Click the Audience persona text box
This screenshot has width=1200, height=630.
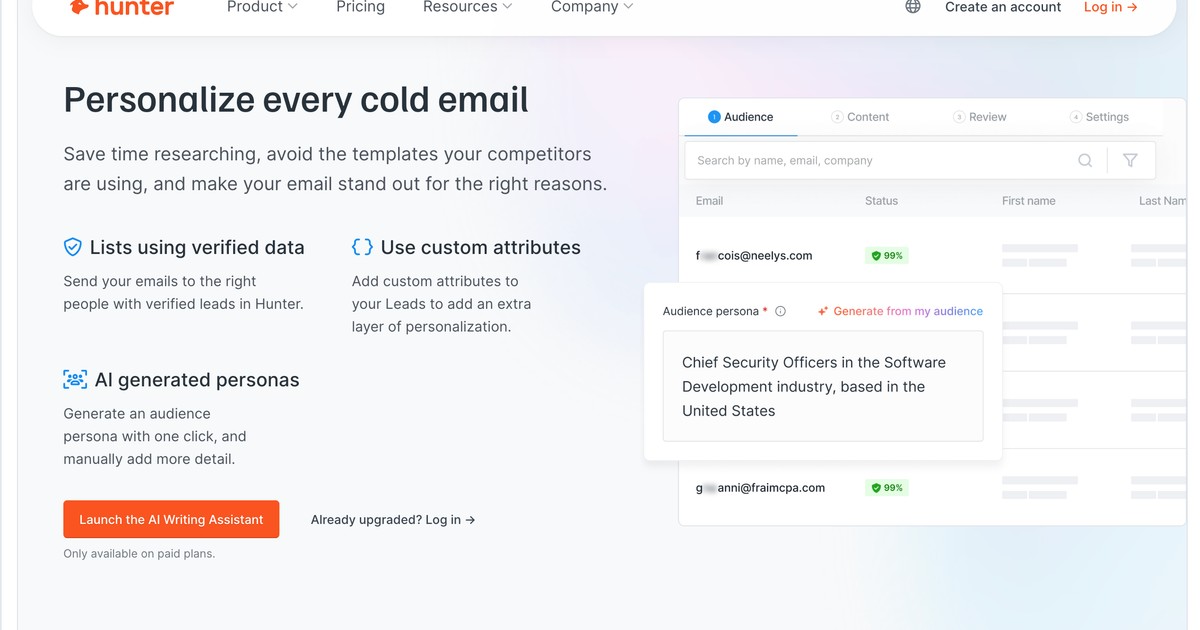[x=823, y=386]
